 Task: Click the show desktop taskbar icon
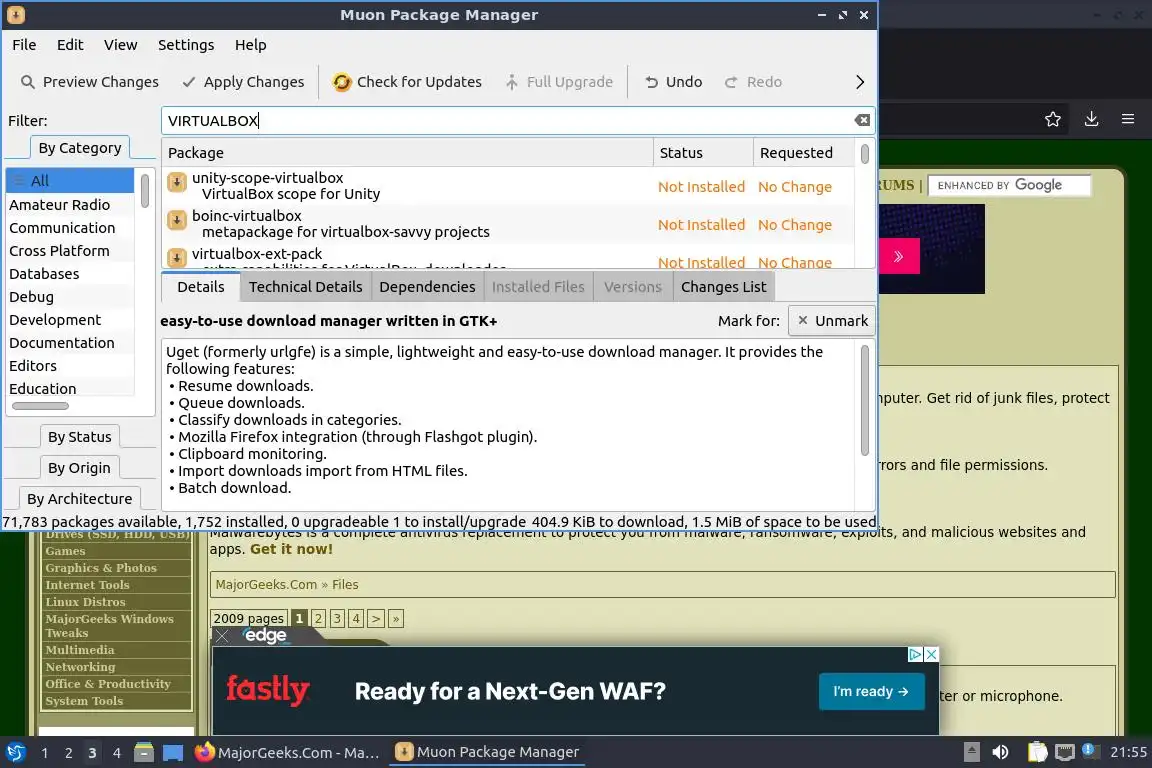tap(173, 753)
